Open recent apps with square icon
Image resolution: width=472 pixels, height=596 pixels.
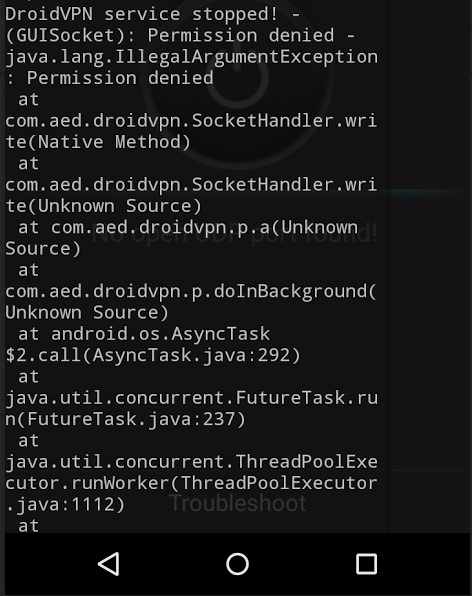(366, 564)
